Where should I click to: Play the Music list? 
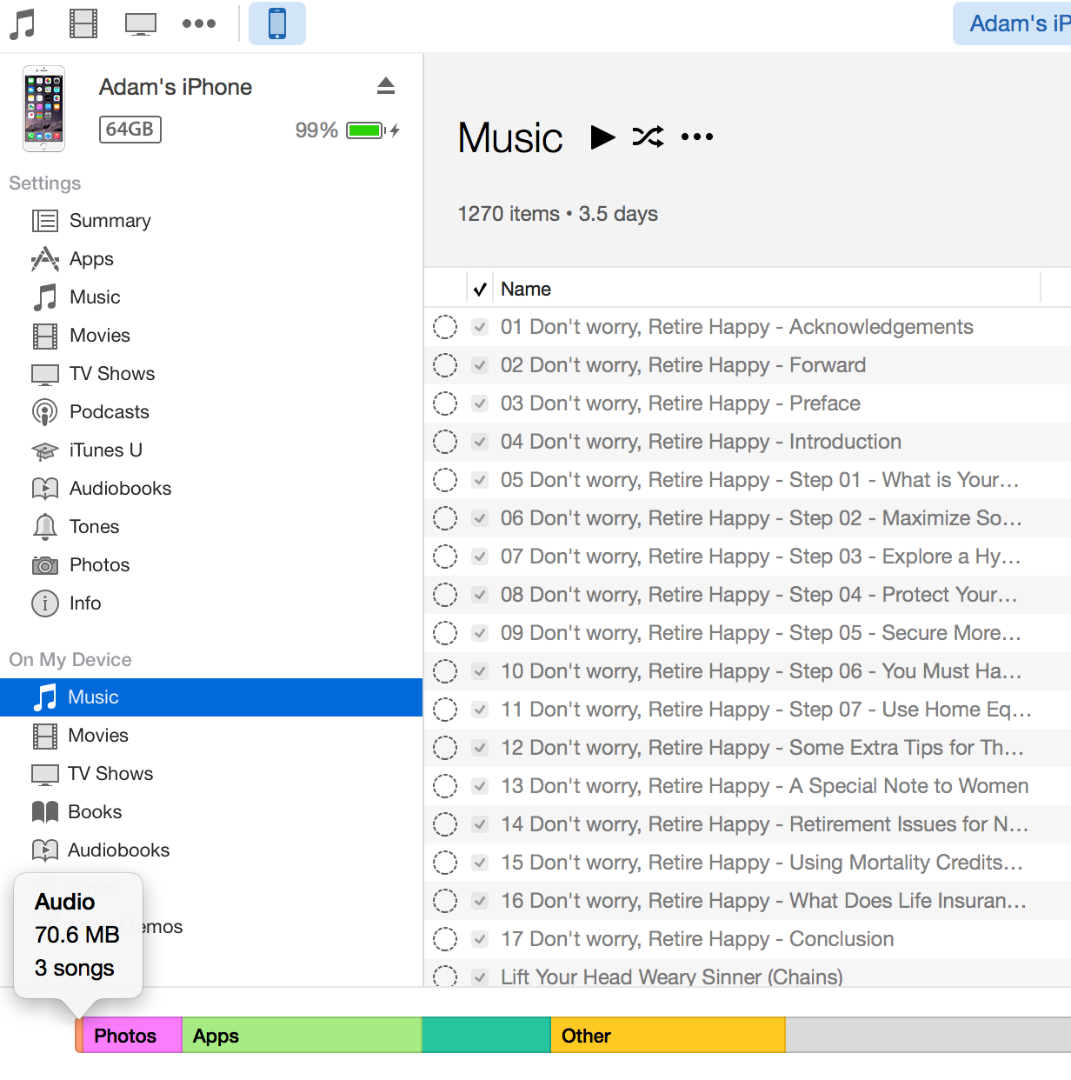603,137
